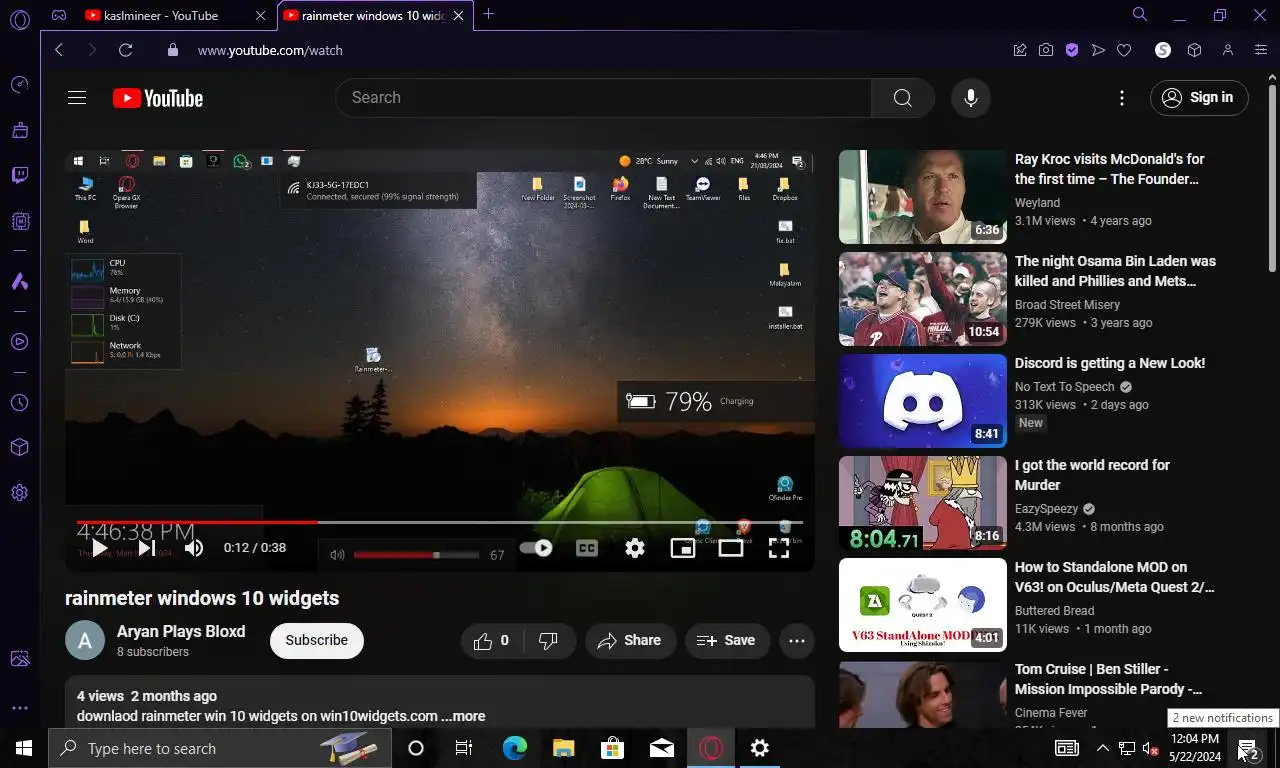
Task: Toggle autoplay switch in the player
Action: [x=537, y=548]
